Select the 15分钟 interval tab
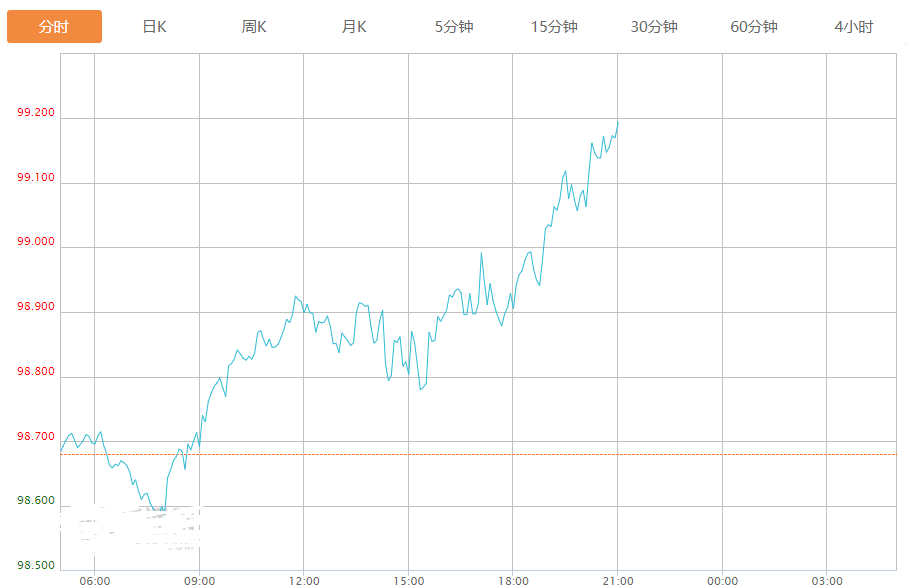 coord(554,27)
